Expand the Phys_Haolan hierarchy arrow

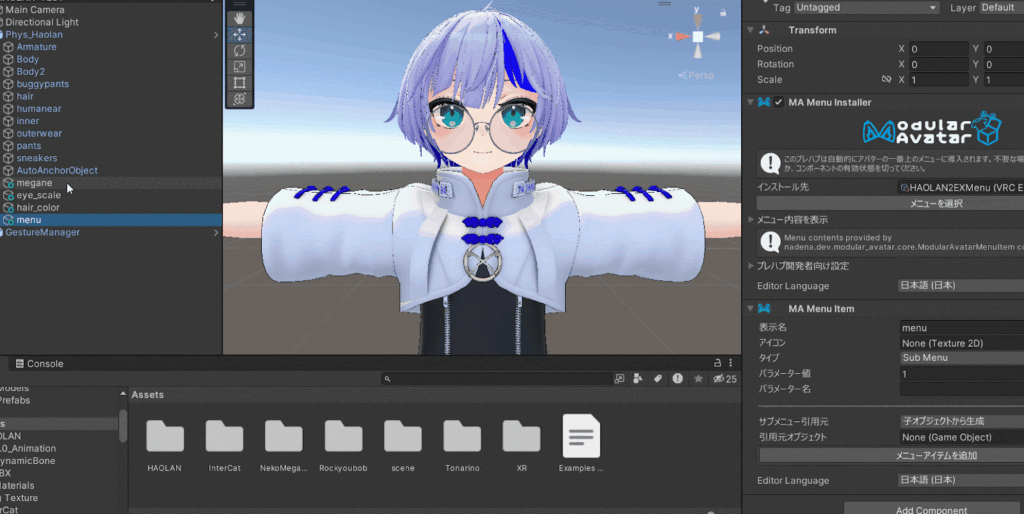(x=216, y=35)
